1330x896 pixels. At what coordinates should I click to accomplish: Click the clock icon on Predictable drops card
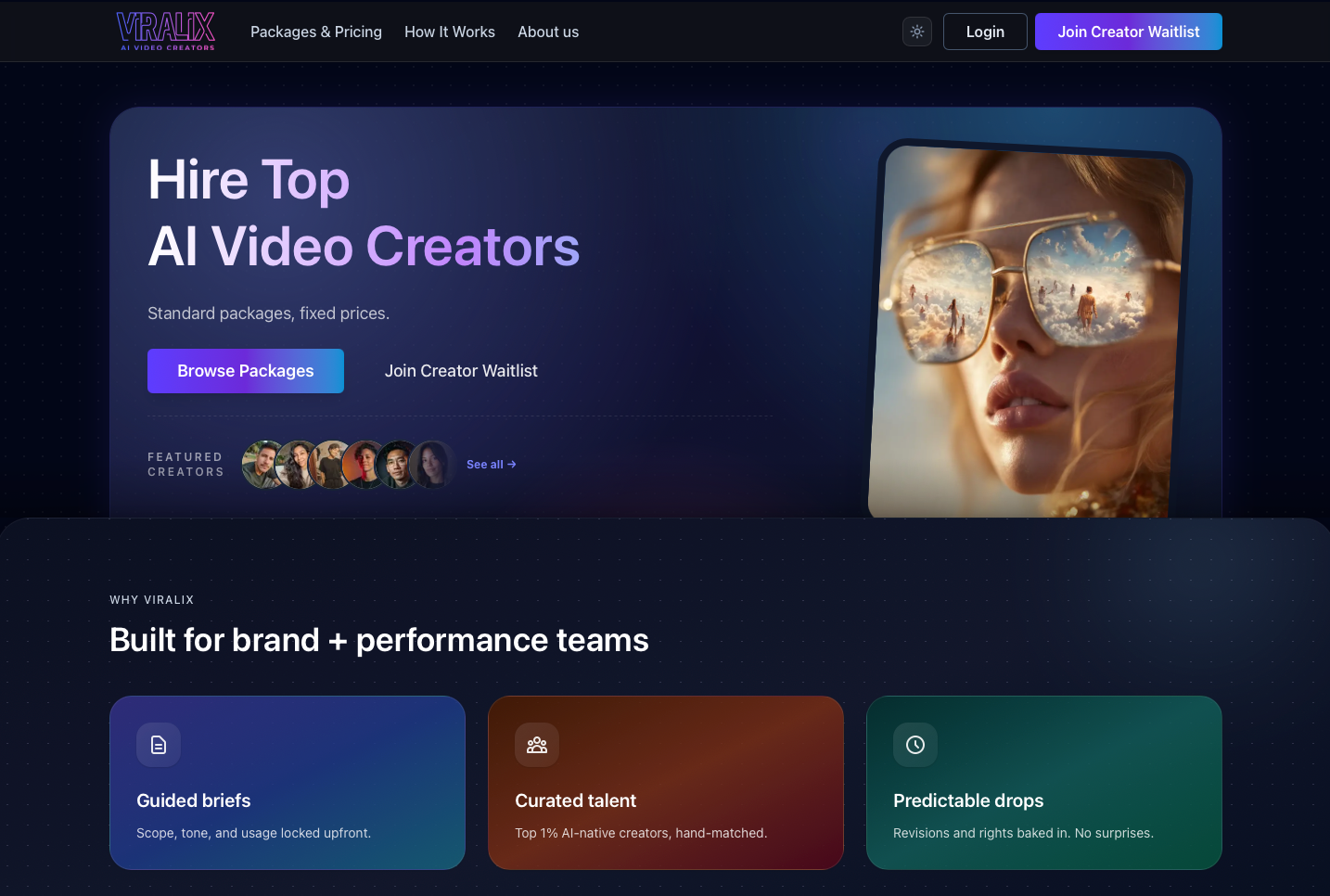coord(915,745)
